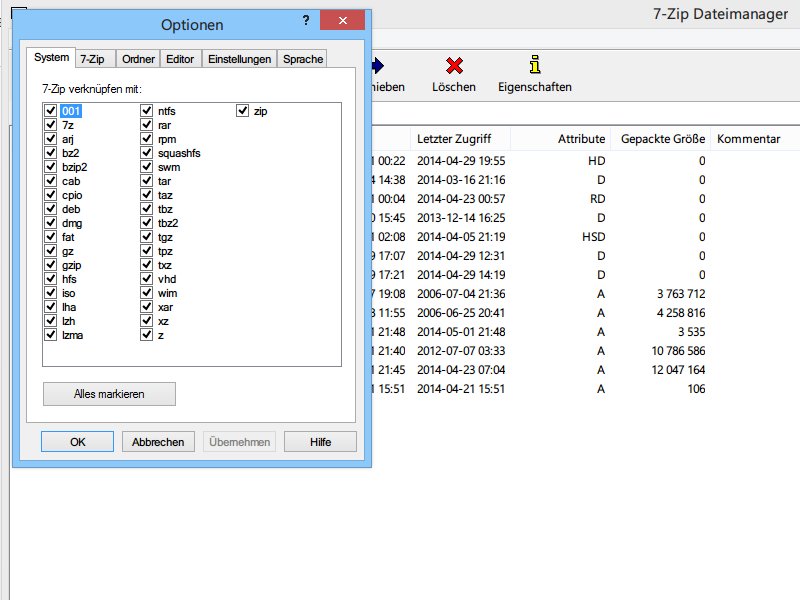
Task: Select the System tab
Action: [x=52, y=58]
